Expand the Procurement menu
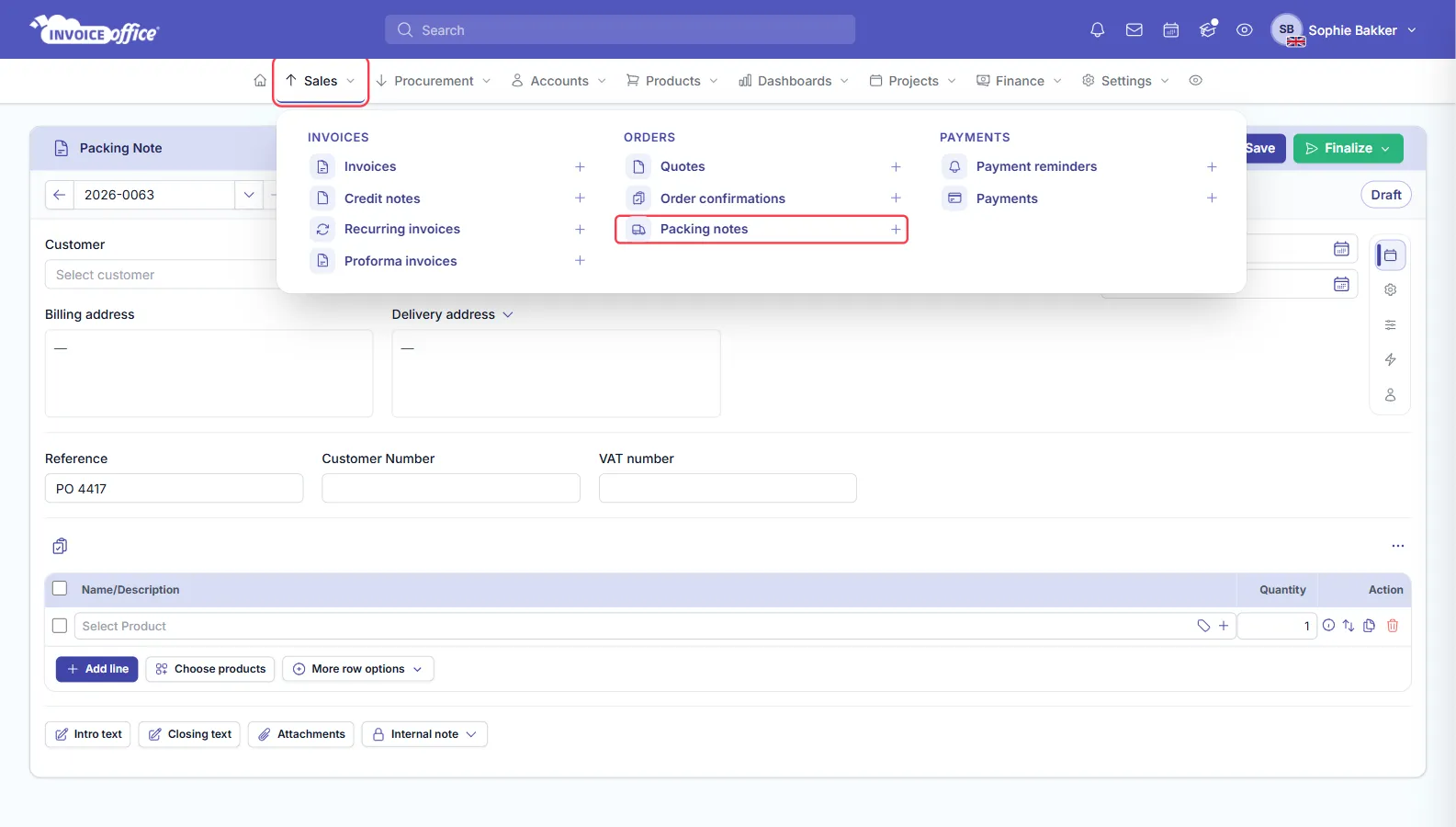The width and height of the screenshot is (1456, 827). (x=433, y=81)
